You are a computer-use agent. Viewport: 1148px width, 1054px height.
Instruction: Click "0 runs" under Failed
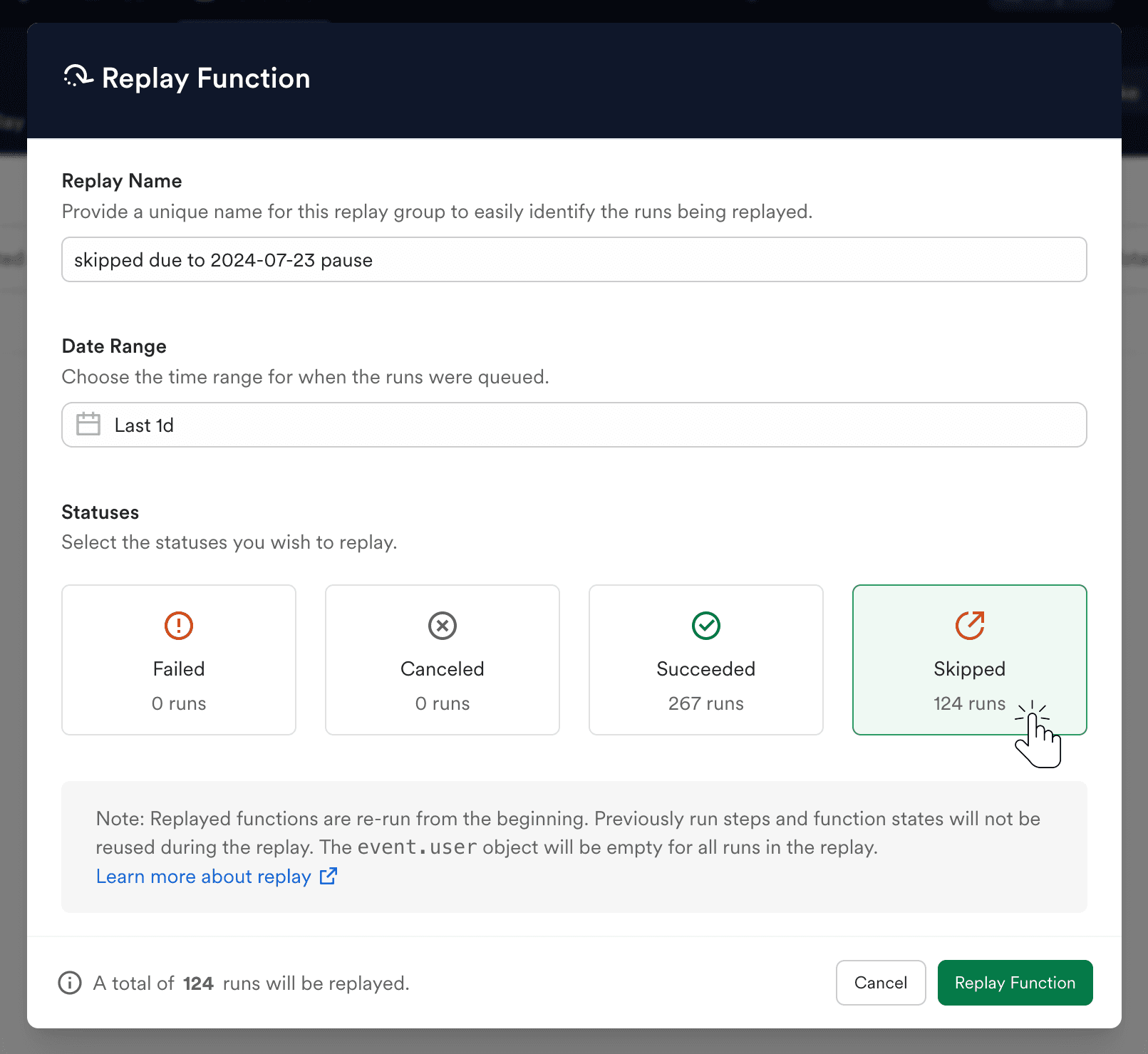click(x=179, y=703)
